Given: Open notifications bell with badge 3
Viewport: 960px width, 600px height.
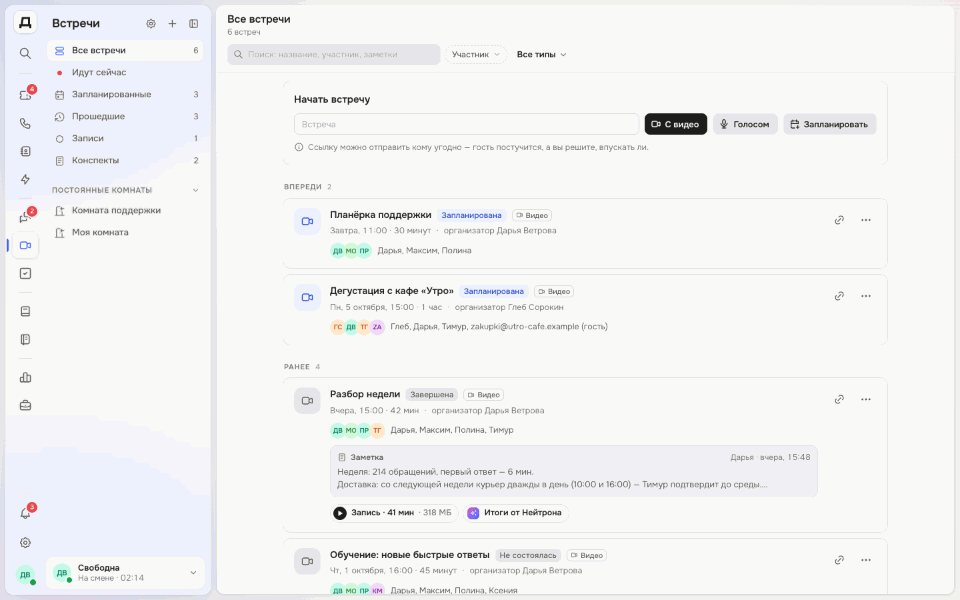Looking at the screenshot, I should (x=25, y=513).
